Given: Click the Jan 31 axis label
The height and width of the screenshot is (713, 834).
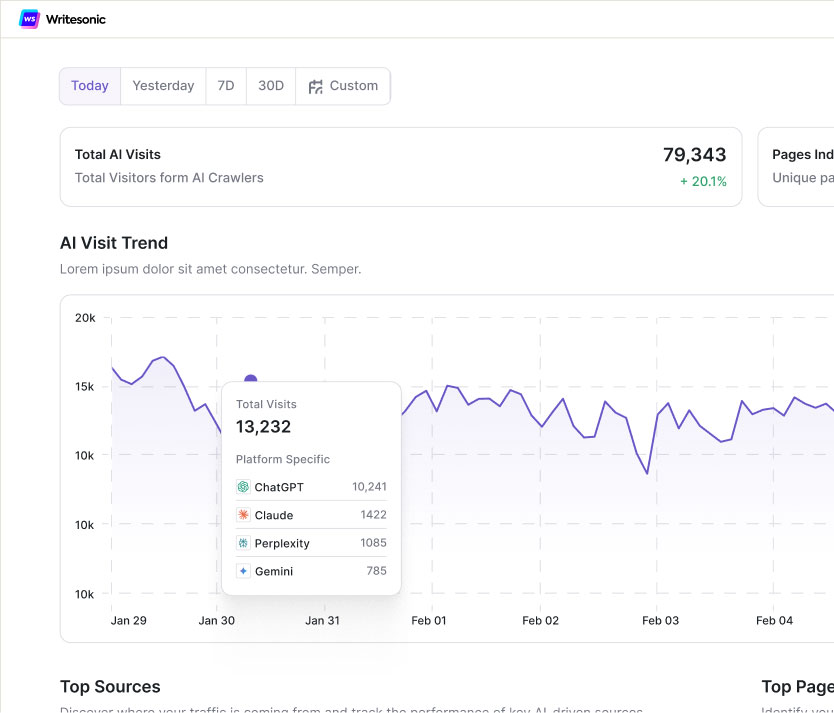Looking at the screenshot, I should [x=322, y=620].
